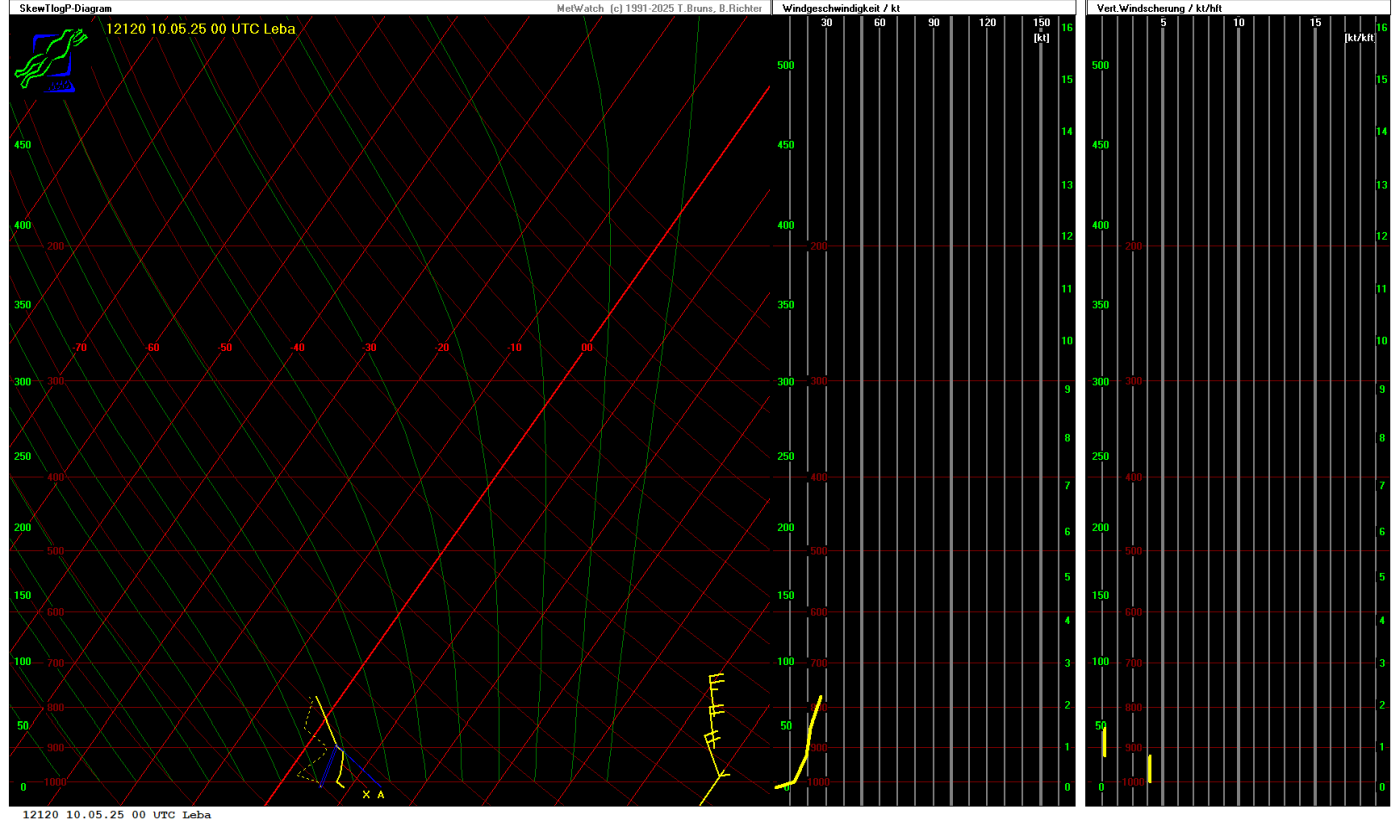The image size is (1400, 825).
Task: Click the 60 kt tick on the wind speed scale
Action: click(x=880, y=23)
